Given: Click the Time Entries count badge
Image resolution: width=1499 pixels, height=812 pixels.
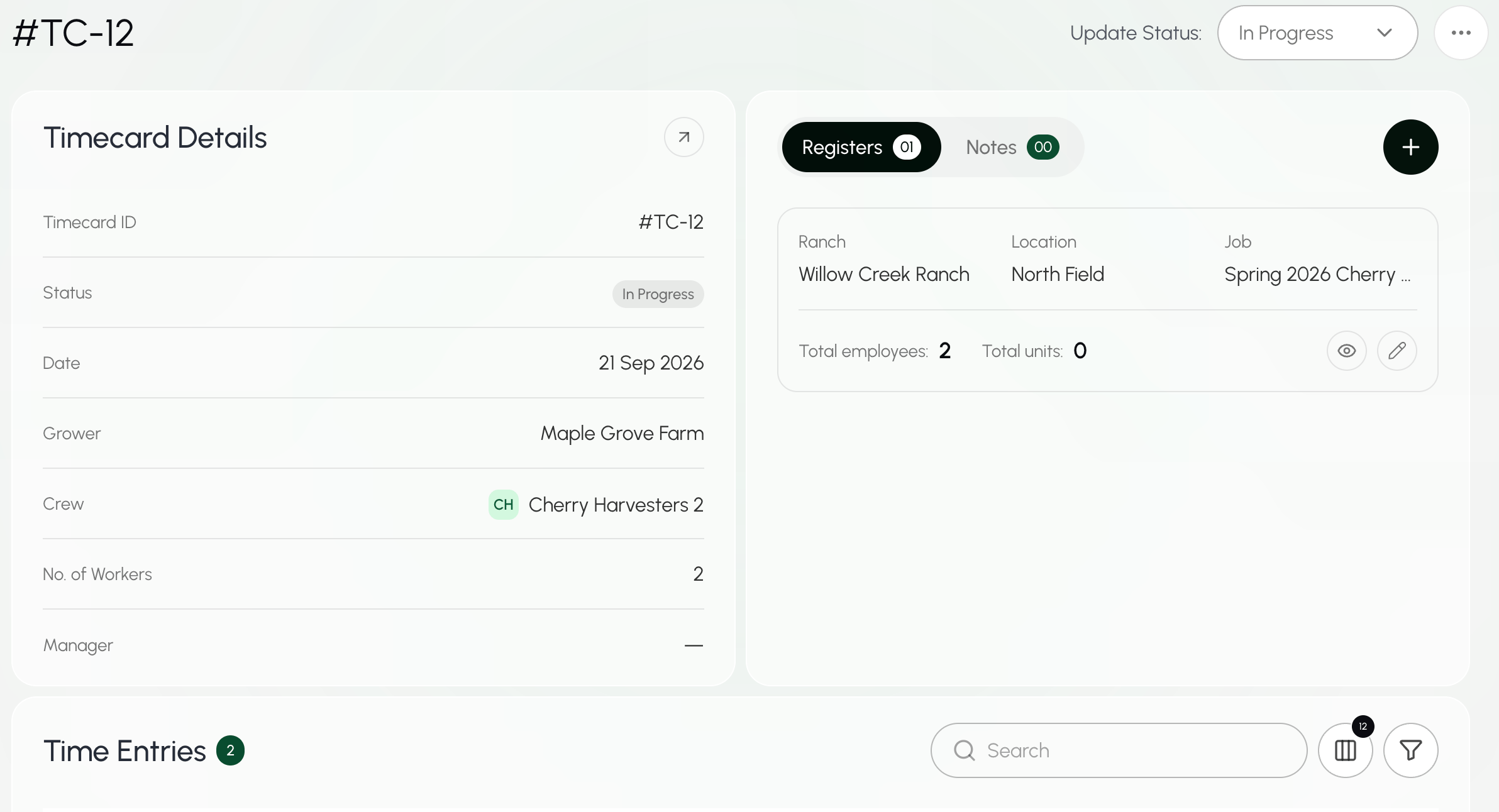Looking at the screenshot, I should (230, 750).
